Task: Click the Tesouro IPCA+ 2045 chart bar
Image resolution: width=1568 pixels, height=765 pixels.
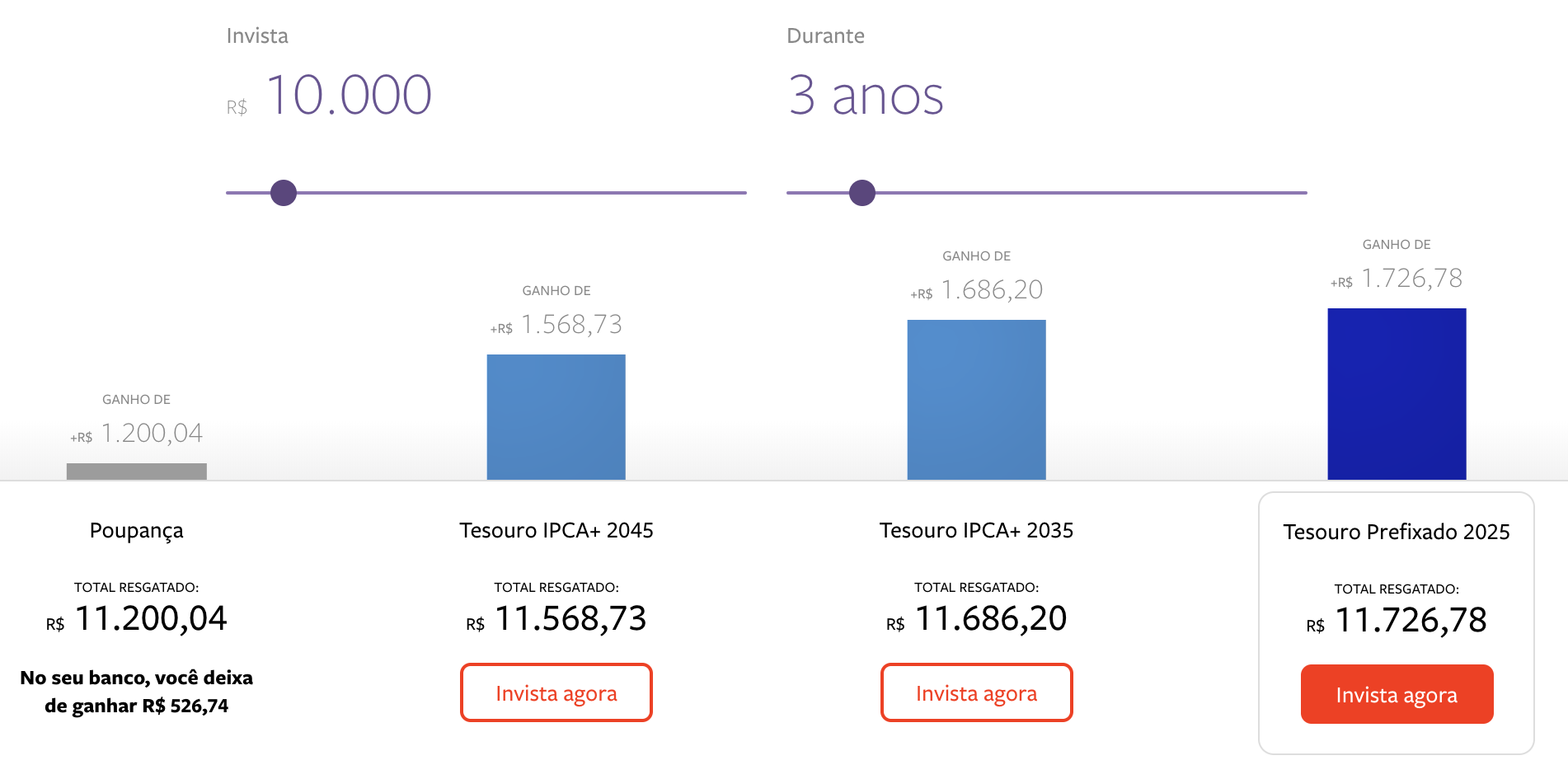Action: [x=556, y=416]
